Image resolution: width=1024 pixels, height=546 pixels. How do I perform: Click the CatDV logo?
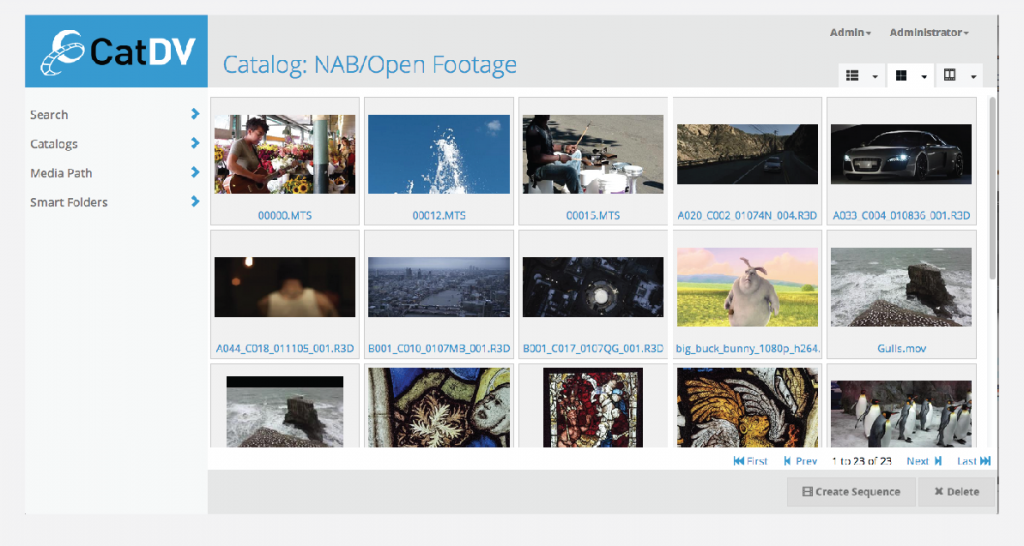116,52
